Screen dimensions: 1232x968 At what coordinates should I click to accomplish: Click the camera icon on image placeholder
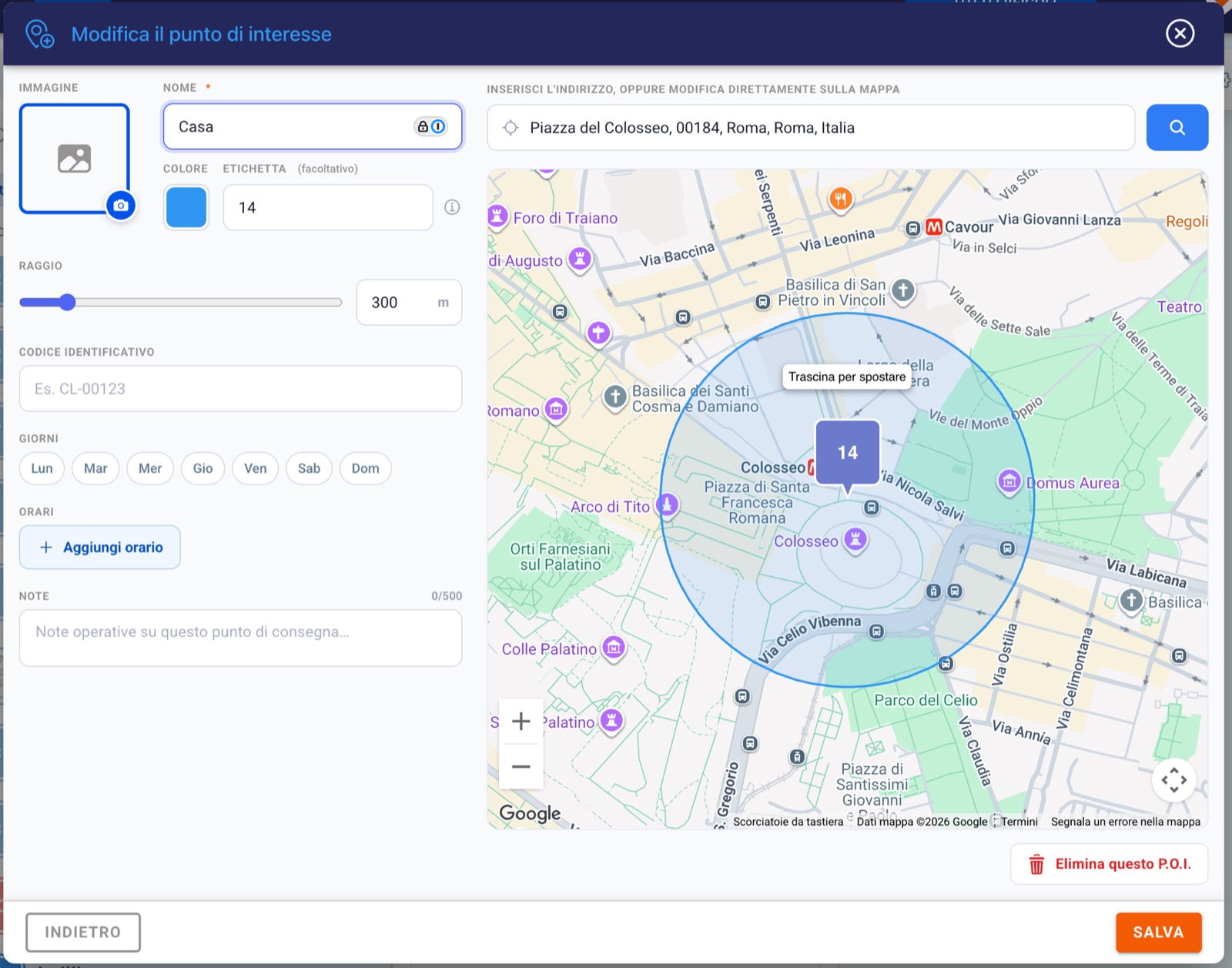(x=121, y=206)
